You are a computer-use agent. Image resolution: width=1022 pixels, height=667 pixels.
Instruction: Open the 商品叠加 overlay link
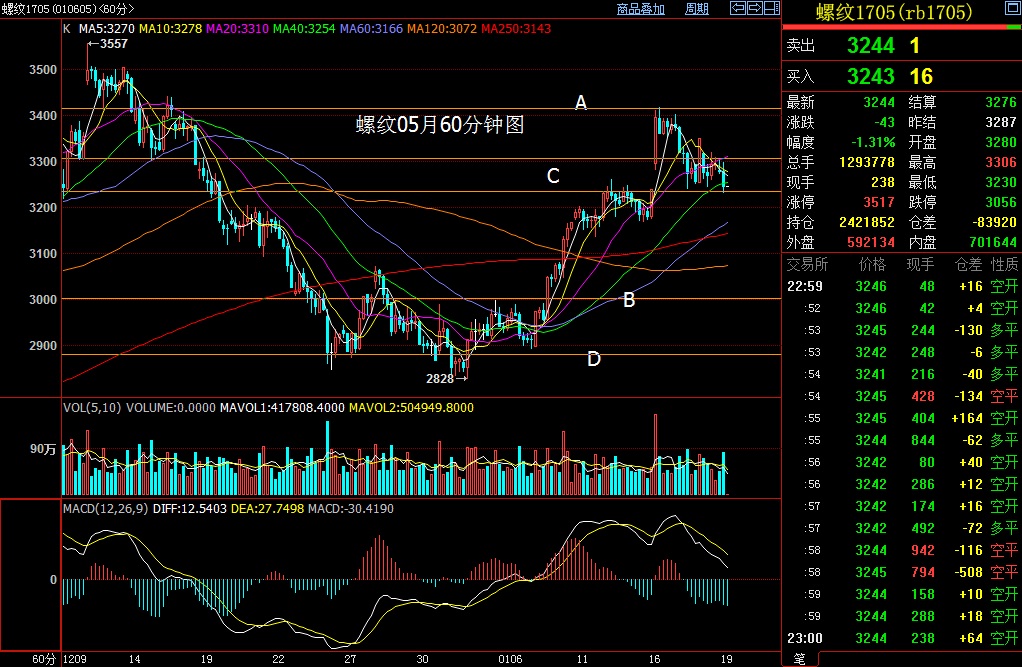641,9
